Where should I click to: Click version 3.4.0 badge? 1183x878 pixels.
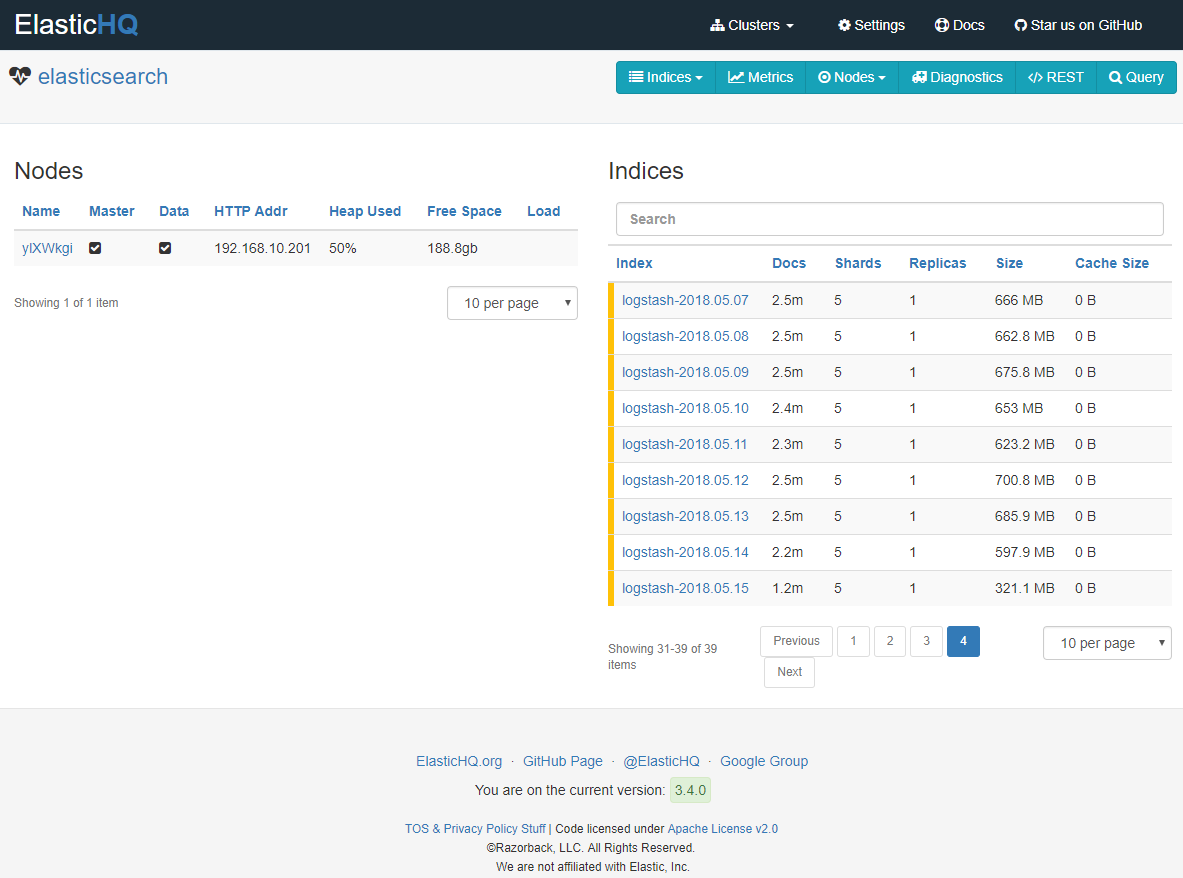coord(690,791)
